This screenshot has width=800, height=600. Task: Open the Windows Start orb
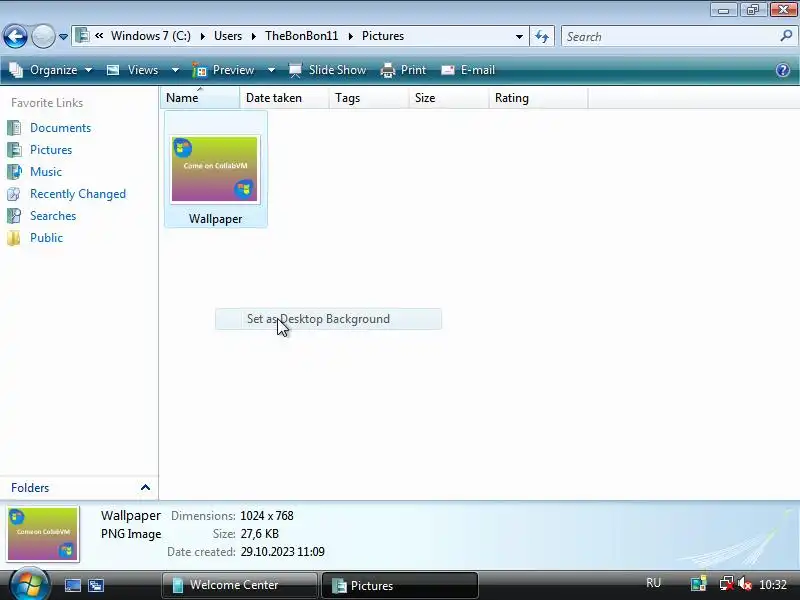(x=30, y=584)
